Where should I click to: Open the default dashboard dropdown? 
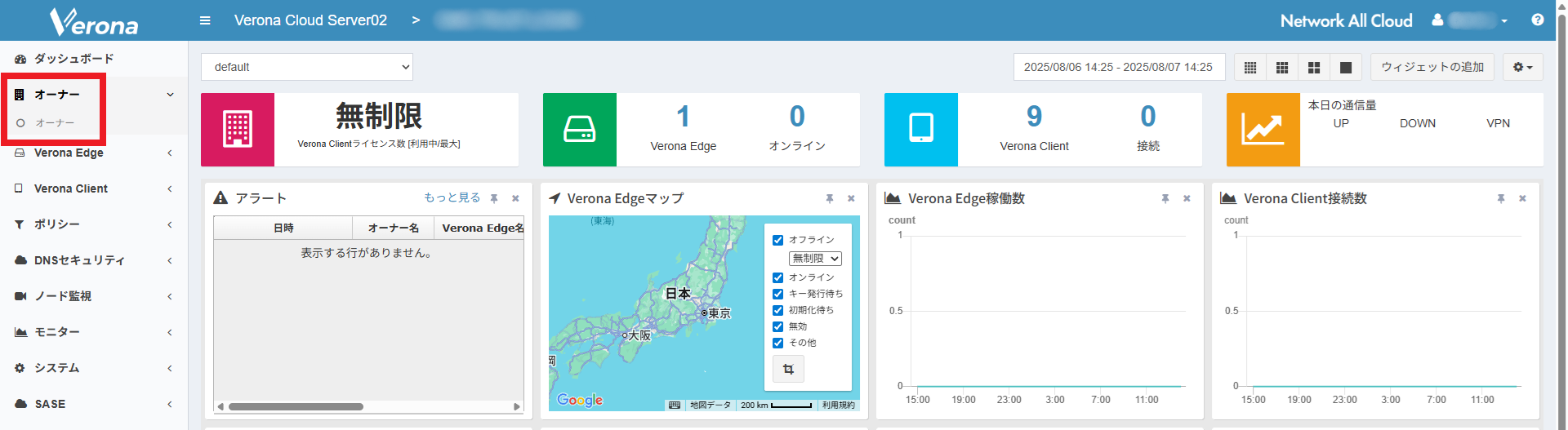click(307, 67)
